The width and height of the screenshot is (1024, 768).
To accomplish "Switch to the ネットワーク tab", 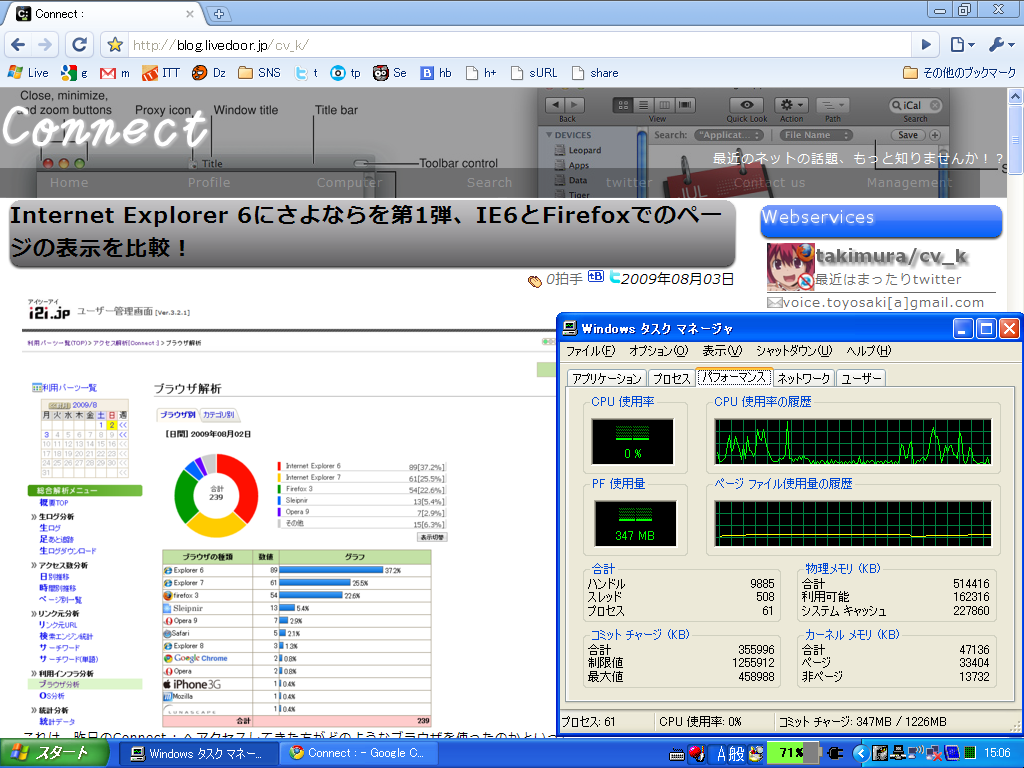I will point(803,378).
